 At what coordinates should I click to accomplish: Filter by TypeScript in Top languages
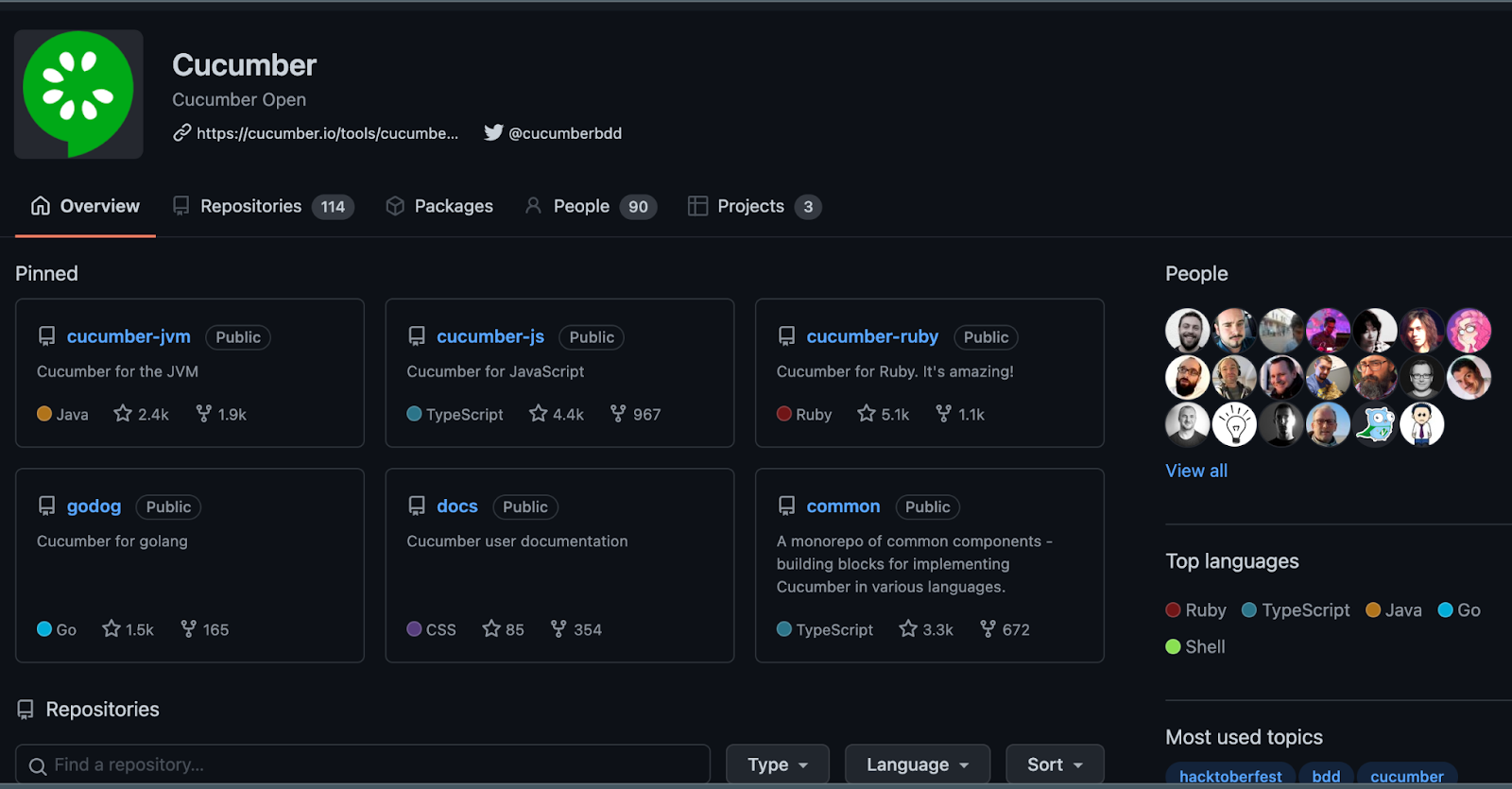1296,610
